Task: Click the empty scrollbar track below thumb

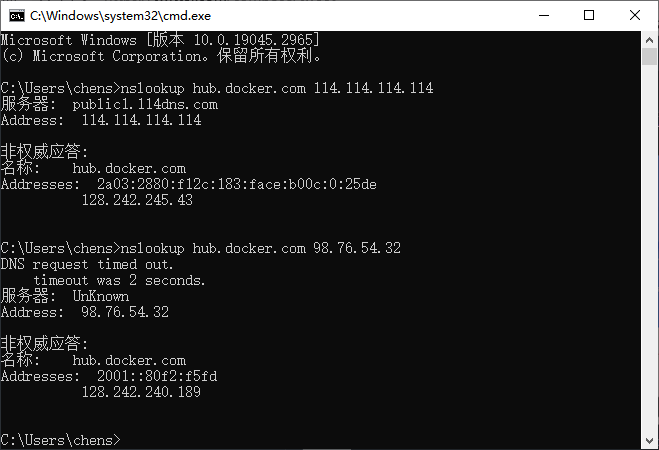Action: [x=649, y=249]
